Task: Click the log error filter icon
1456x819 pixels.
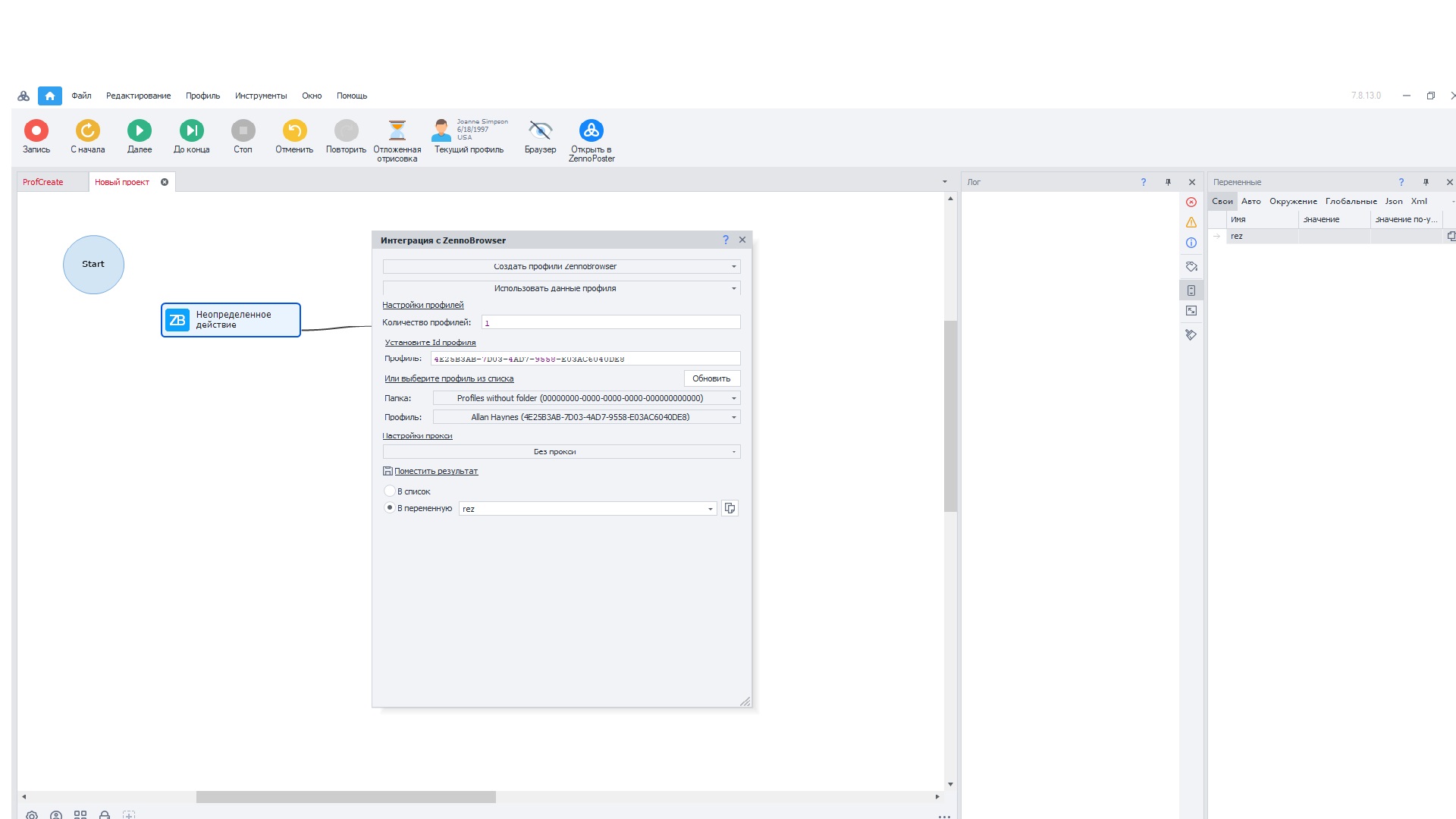Action: pyautogui.click(x=1191, y=202)
